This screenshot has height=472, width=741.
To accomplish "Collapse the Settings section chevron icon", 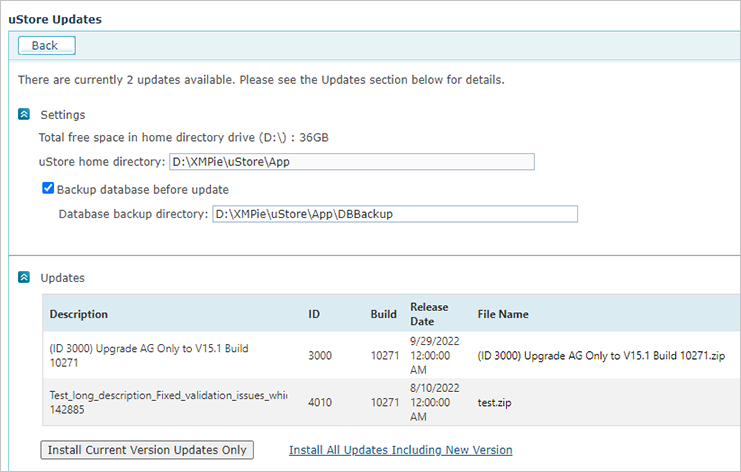I will pos(24,114).
